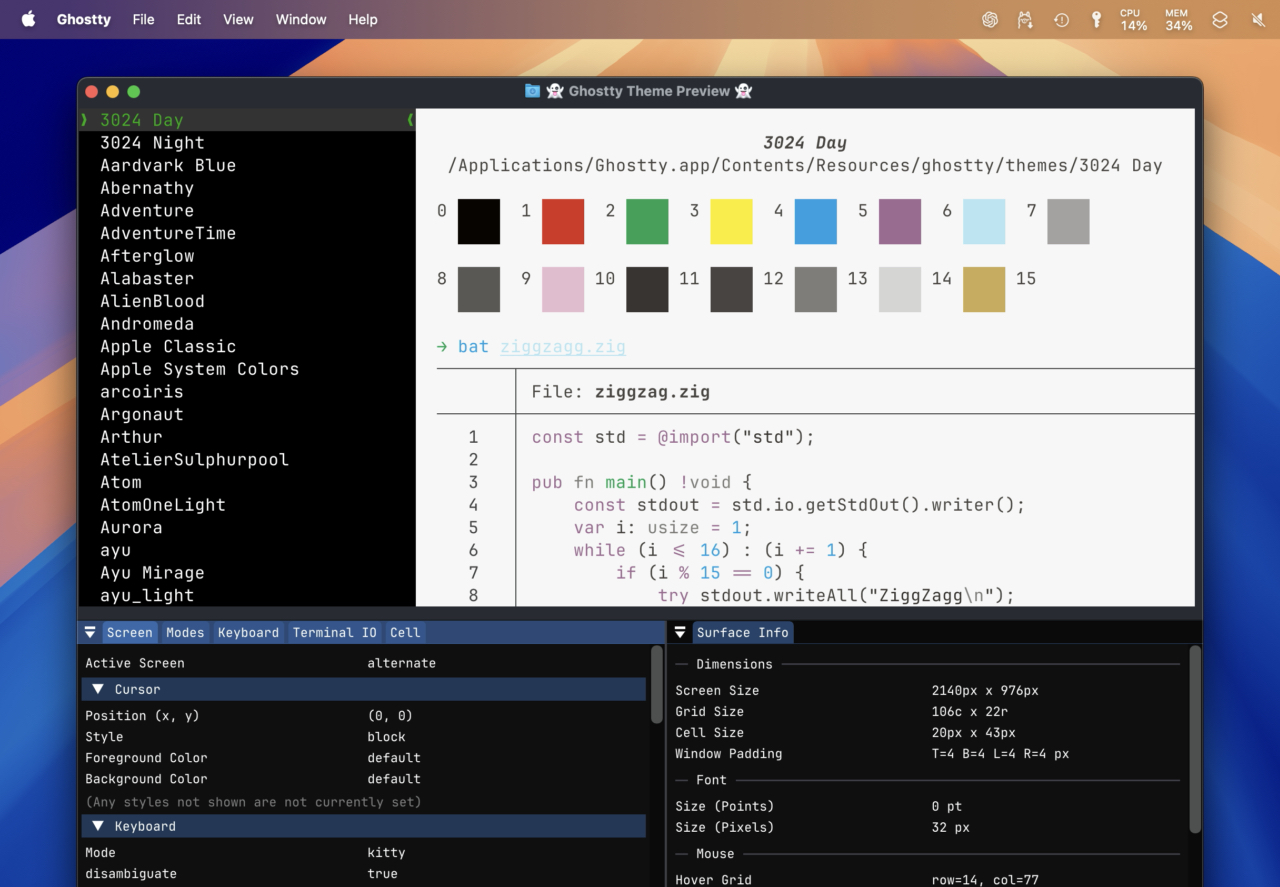Select the Abernathy theme
Viewport: 1280px width, 887px height.
147,188
